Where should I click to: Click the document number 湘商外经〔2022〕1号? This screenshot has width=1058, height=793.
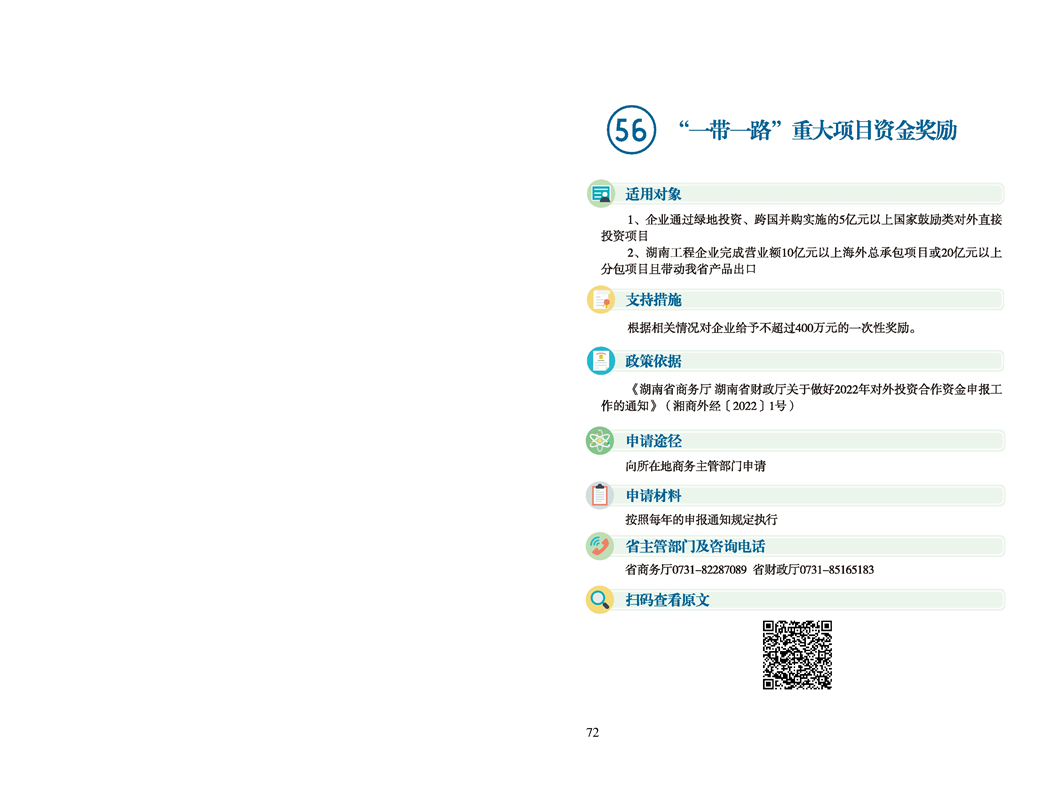tap(729, 406)
